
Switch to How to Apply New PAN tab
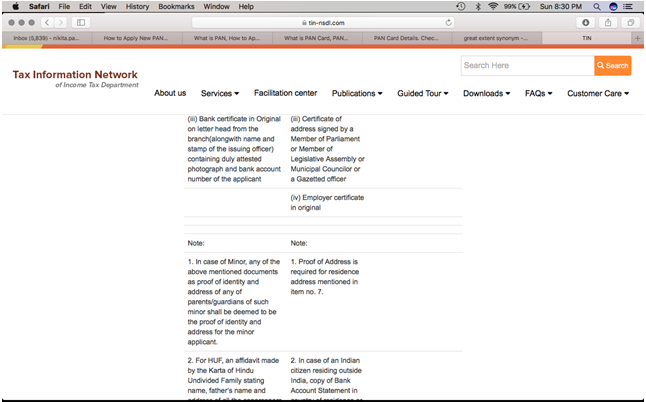pyautogui.click(x=136, y=38)
